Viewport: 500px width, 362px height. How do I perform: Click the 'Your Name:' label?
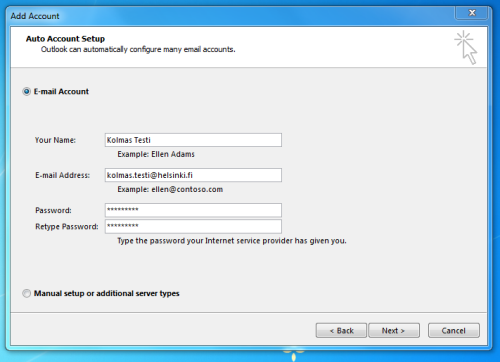coord(55,140)
